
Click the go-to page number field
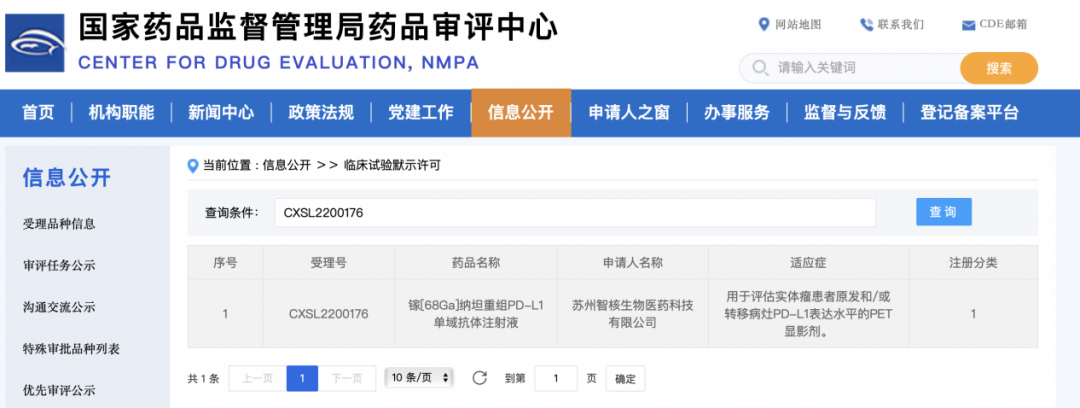pyautogui.click(x=556, y=378)
